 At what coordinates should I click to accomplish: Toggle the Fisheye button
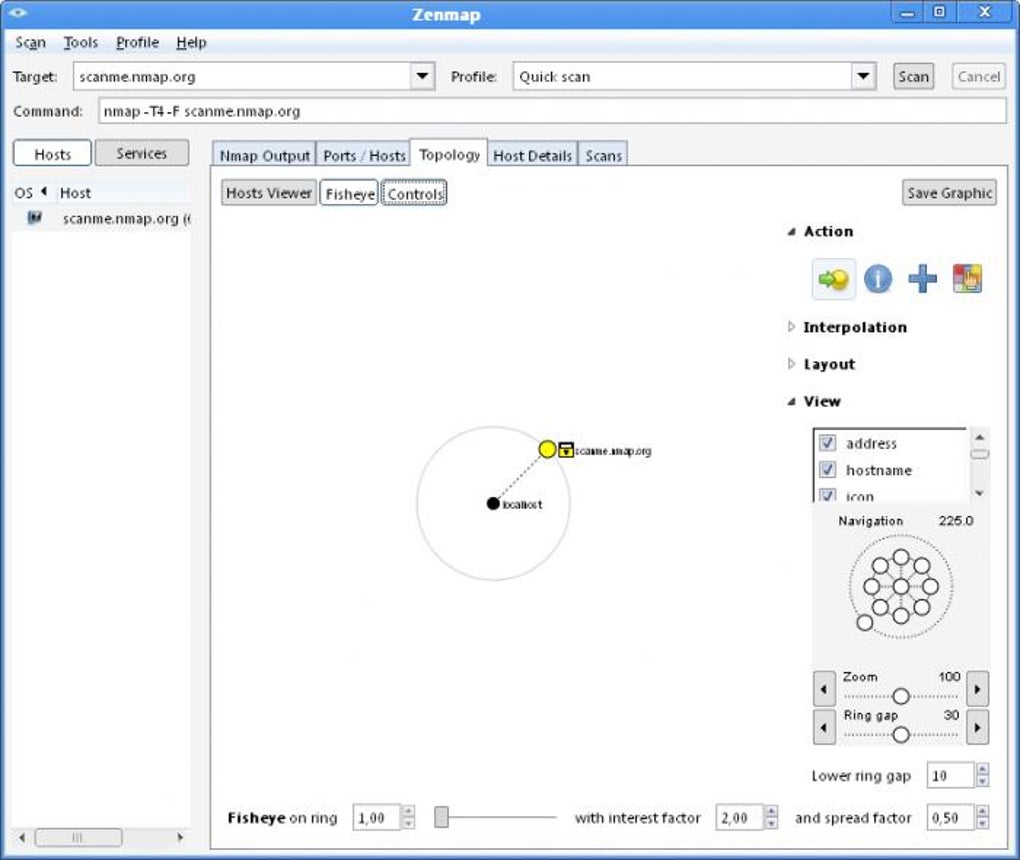point(349,193)
